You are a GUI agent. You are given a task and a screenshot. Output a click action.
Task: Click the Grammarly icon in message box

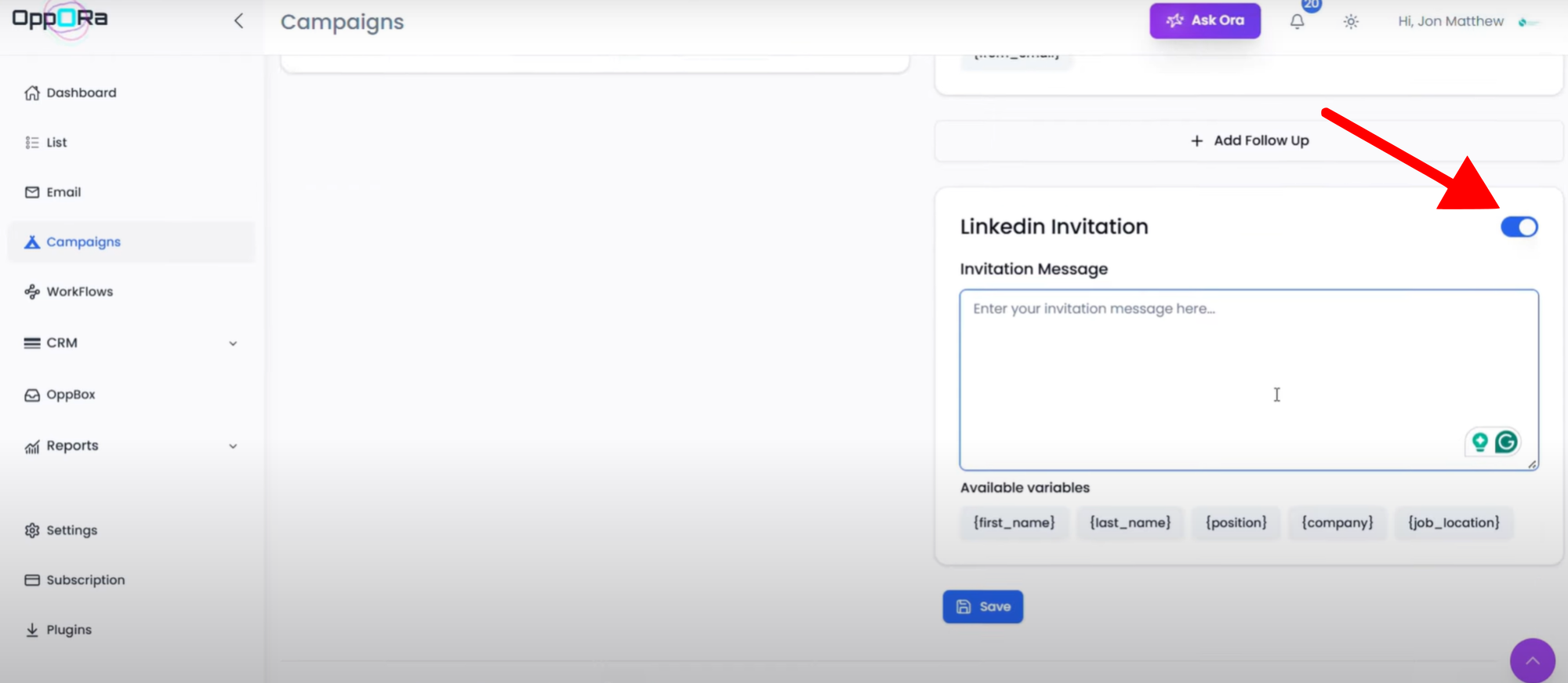[x=1505, y=442]
